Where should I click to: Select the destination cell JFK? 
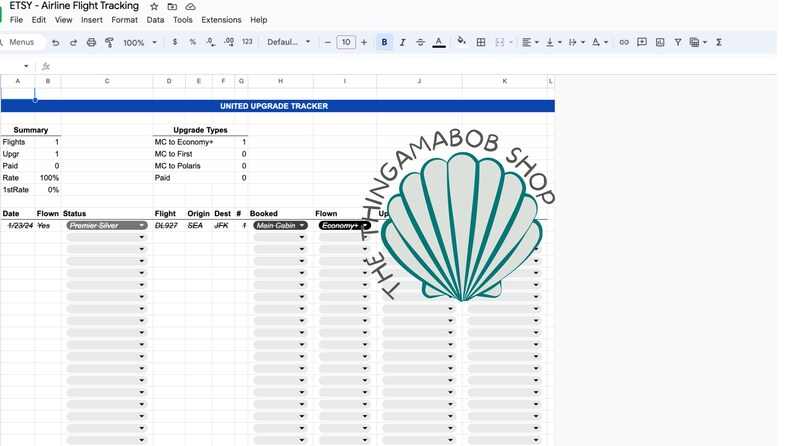pyautogui.click(x=223, y=225)
